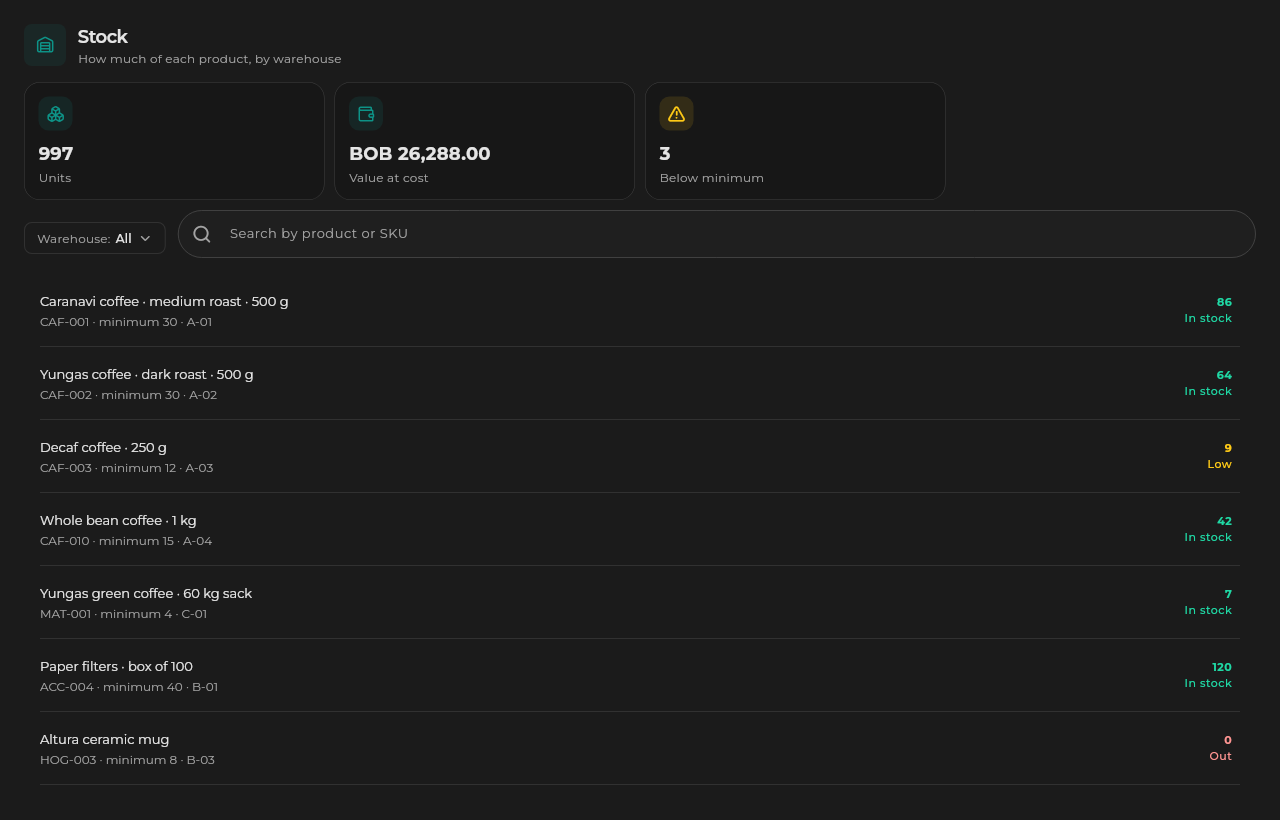This screenshot has width=1280, height=820.
Task: Select the Paper filters box of 100 row
Action: click(x=640, y=675)
